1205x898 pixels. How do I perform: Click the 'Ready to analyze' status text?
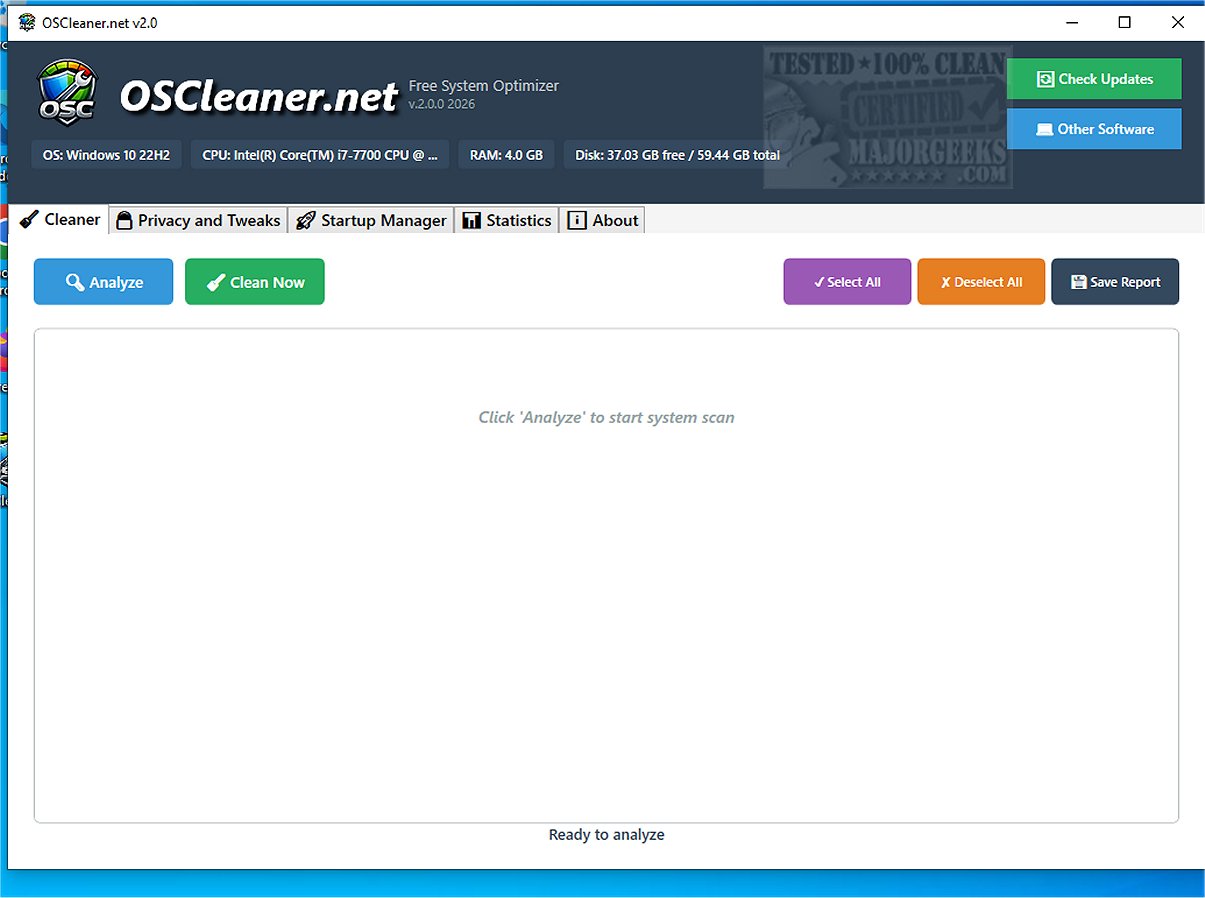click(x=607, y=834)
